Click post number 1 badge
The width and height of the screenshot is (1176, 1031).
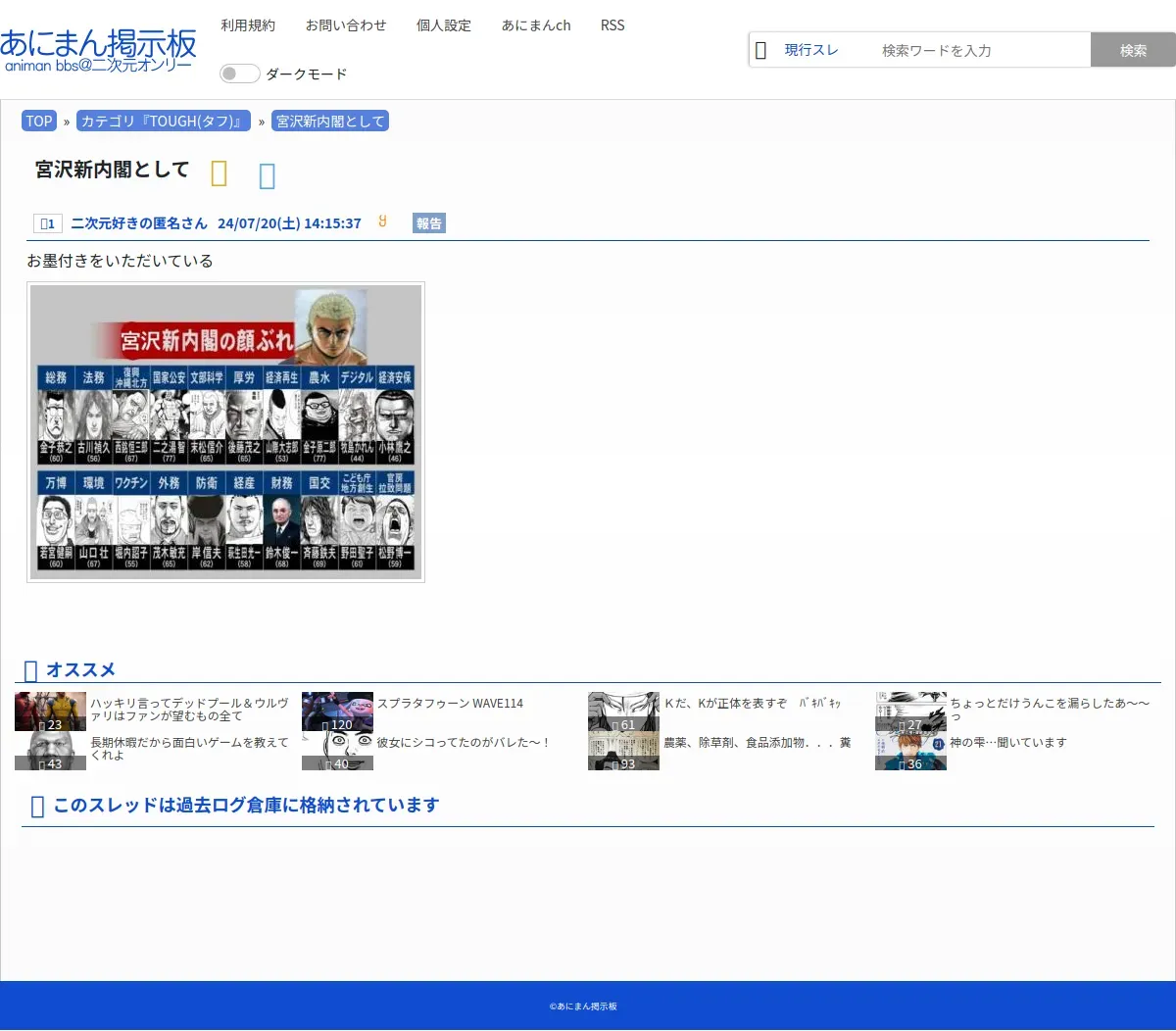point(47,223)
